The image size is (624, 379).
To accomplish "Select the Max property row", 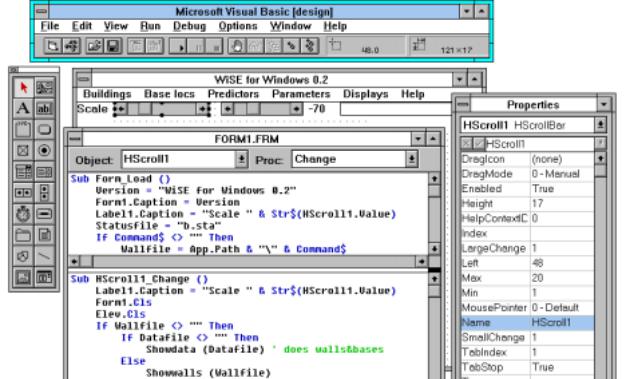I will click(527, 278).
